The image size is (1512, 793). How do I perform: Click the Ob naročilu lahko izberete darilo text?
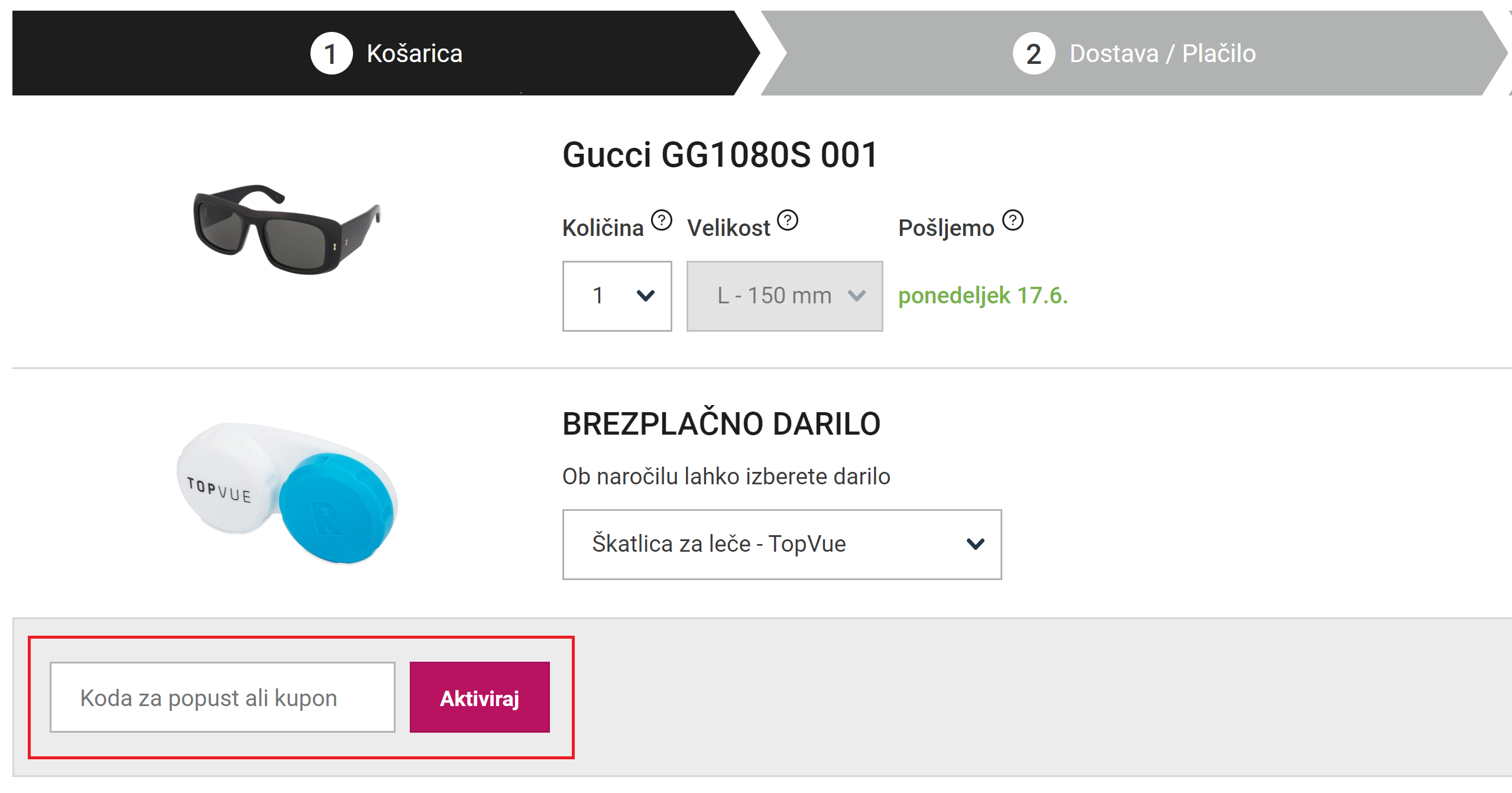coord(726,476)
